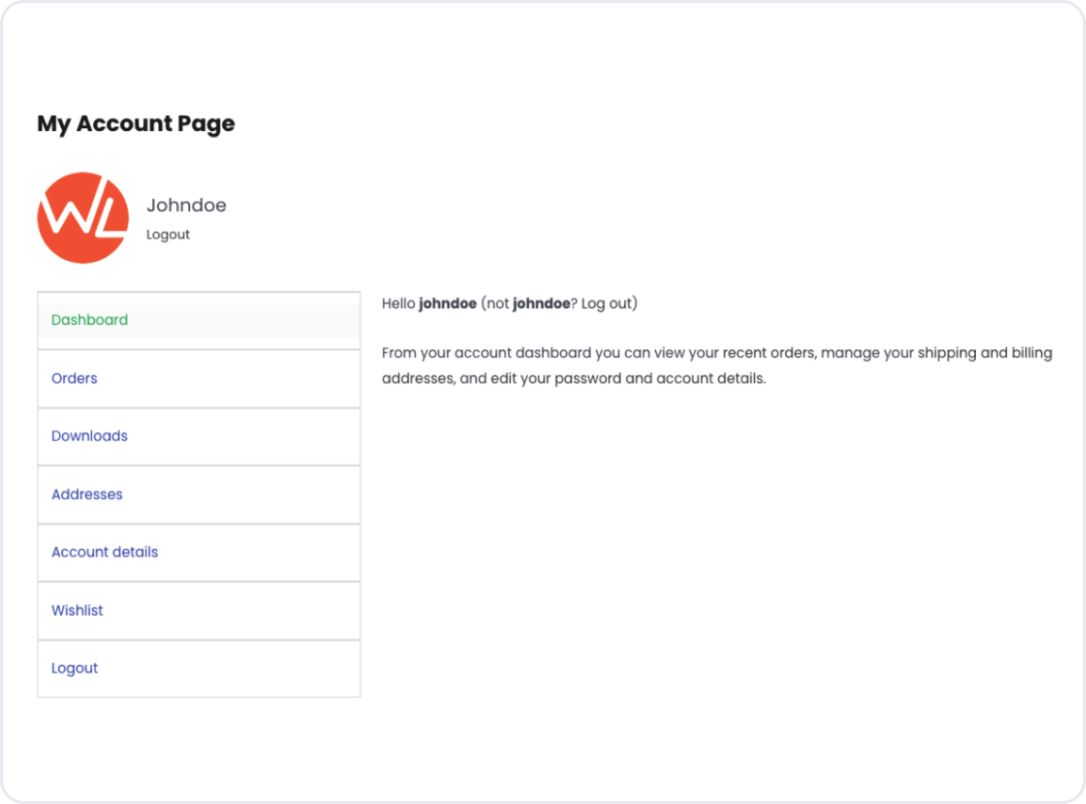
Task: Click the highlighted Dashboard entry
Action: (x=89, y=320)
